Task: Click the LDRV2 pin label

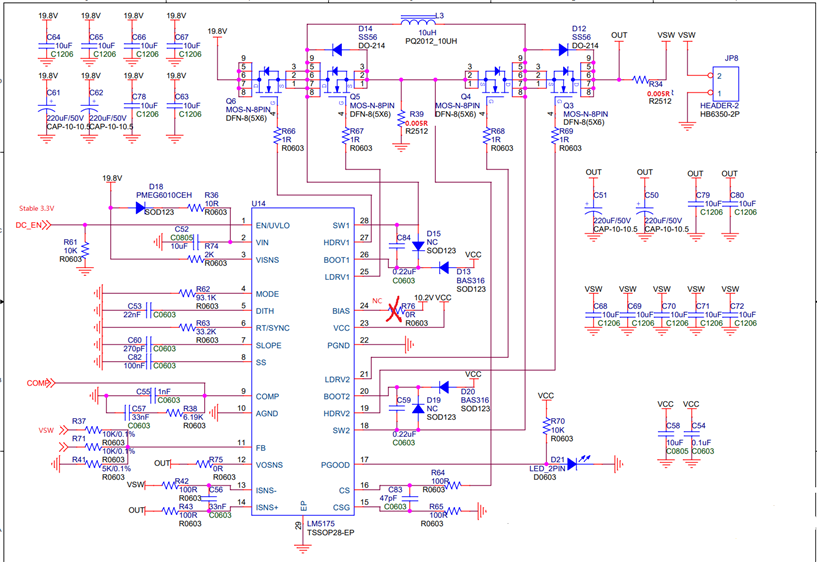Action: 337,379
